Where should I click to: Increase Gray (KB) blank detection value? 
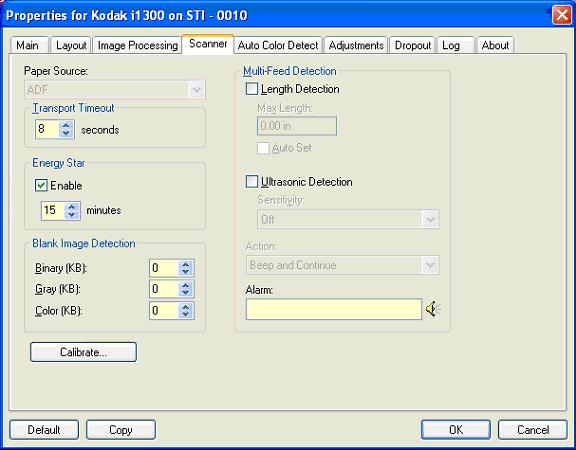pos(186,285)
